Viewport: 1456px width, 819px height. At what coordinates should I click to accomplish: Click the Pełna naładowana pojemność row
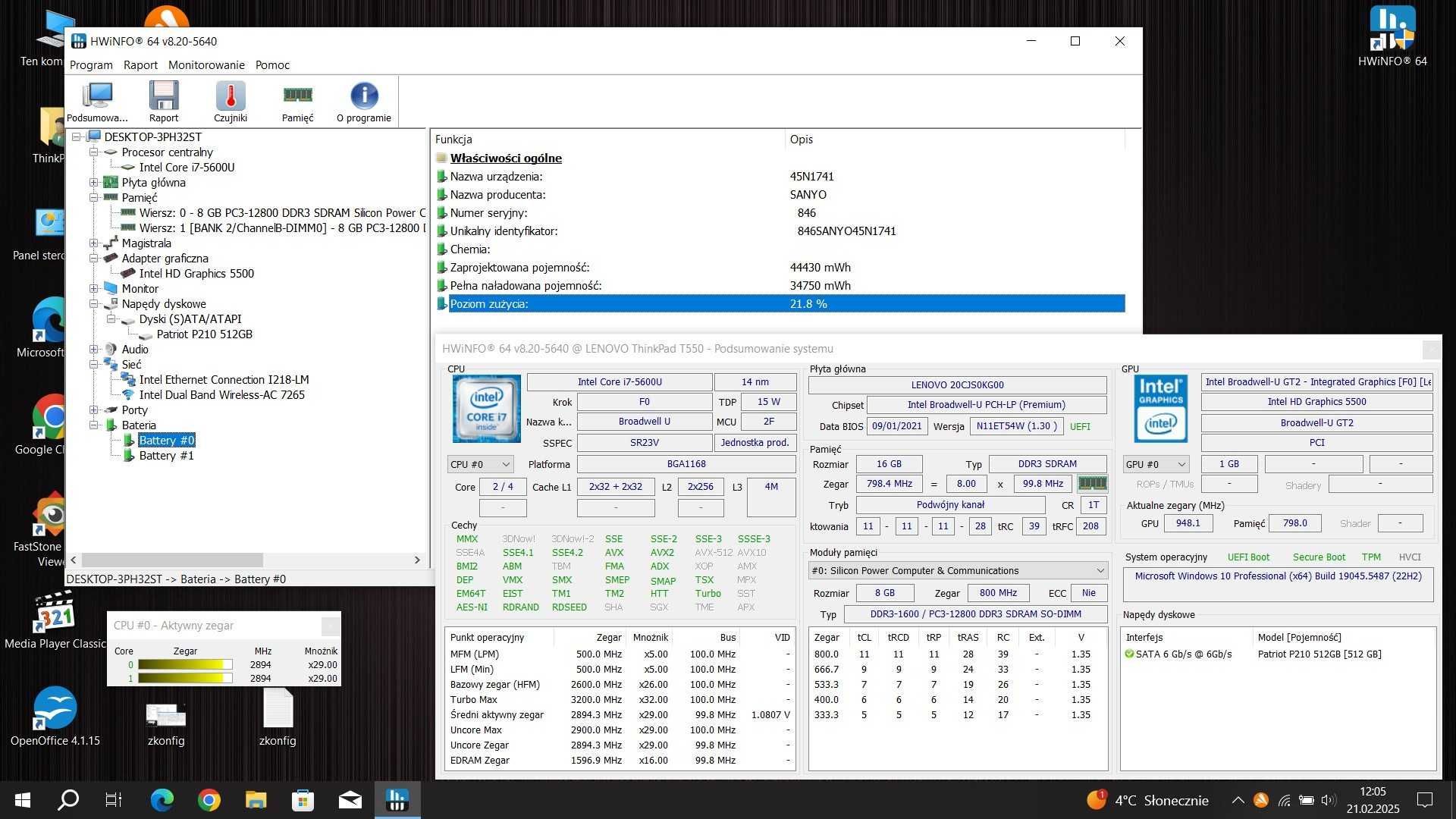[780, 286]
